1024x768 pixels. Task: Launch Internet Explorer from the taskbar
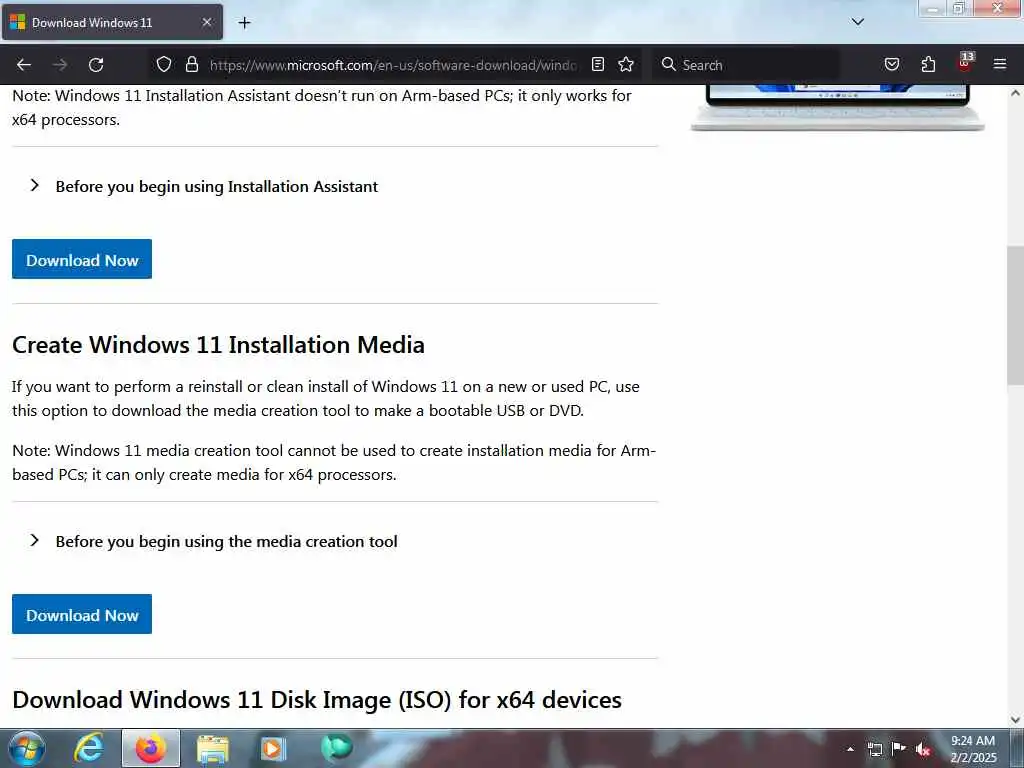point(89,749)
